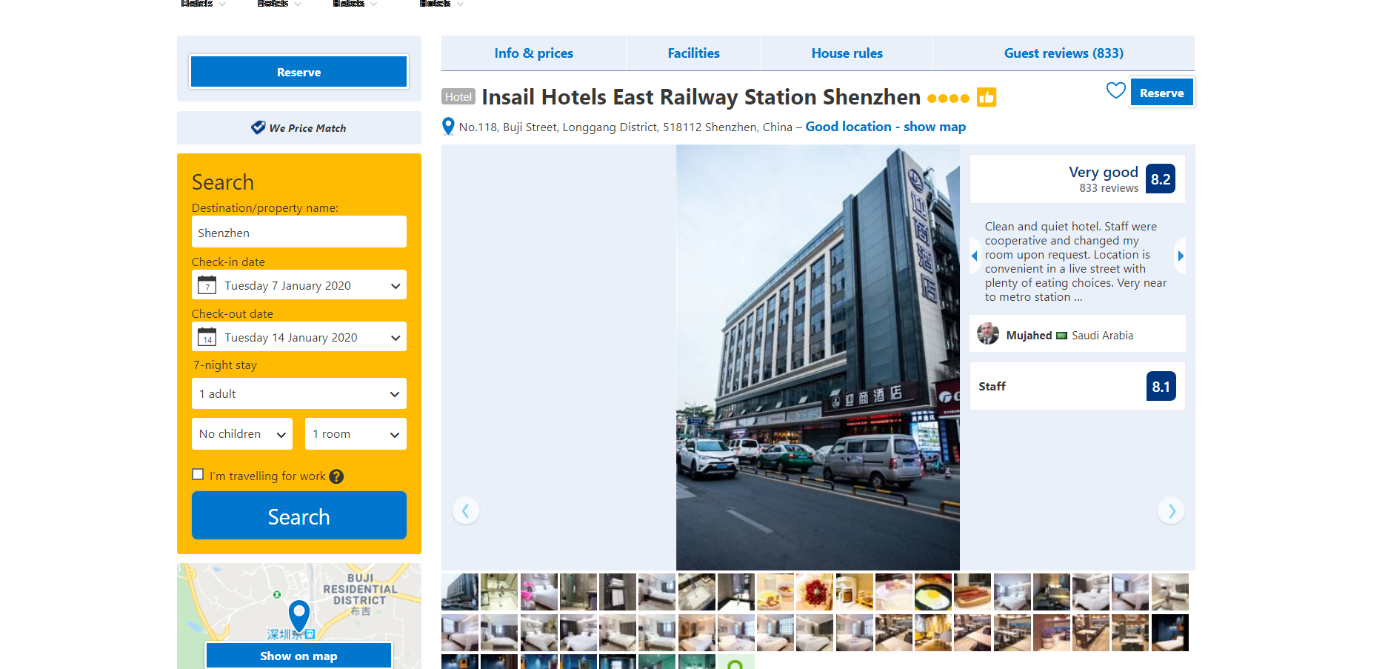1385x669 pixels.
Task: Click the large main hotel building photo
Action: tap(818, 358)
